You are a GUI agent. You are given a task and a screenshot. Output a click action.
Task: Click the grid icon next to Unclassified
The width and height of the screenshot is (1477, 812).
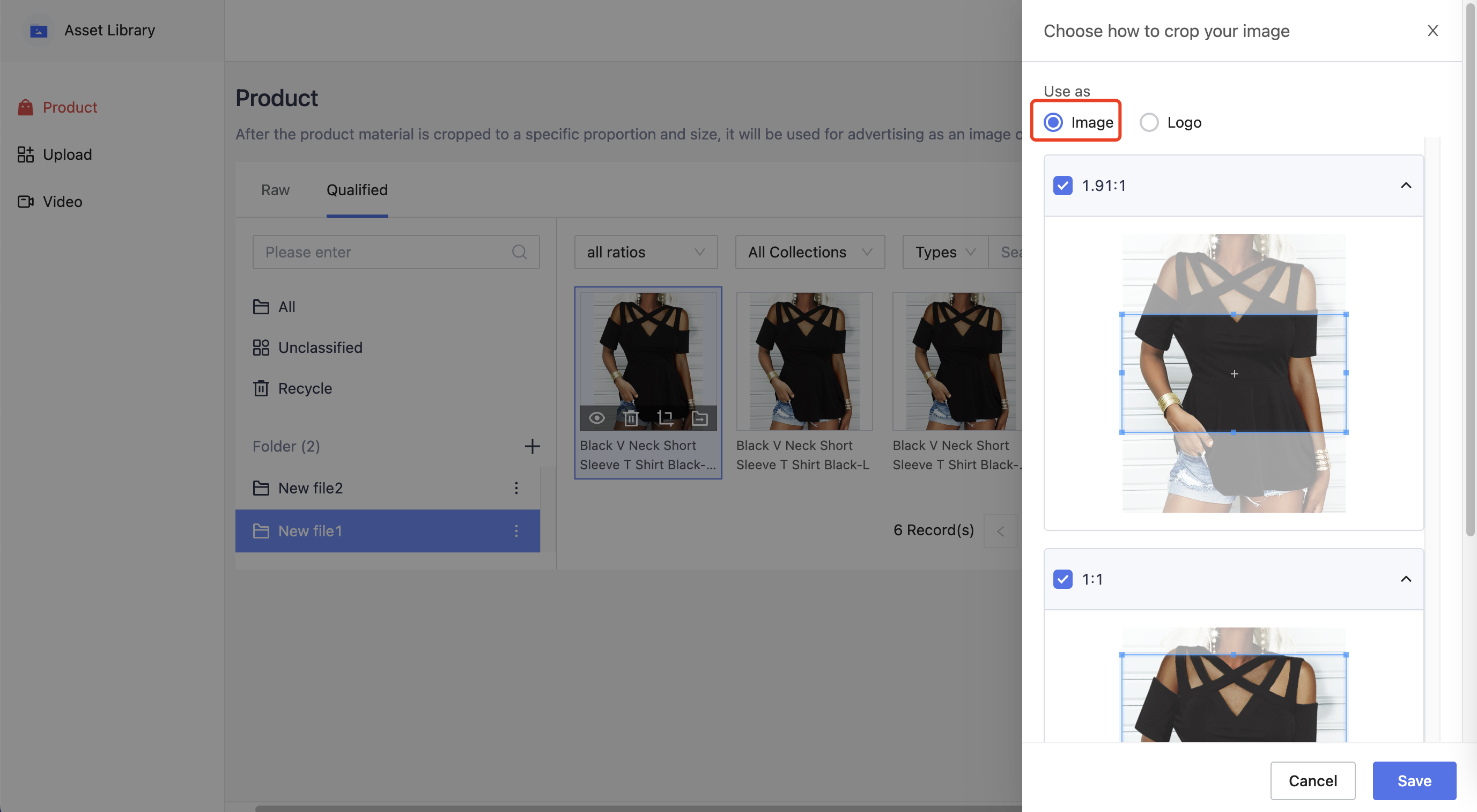point(261,348)
